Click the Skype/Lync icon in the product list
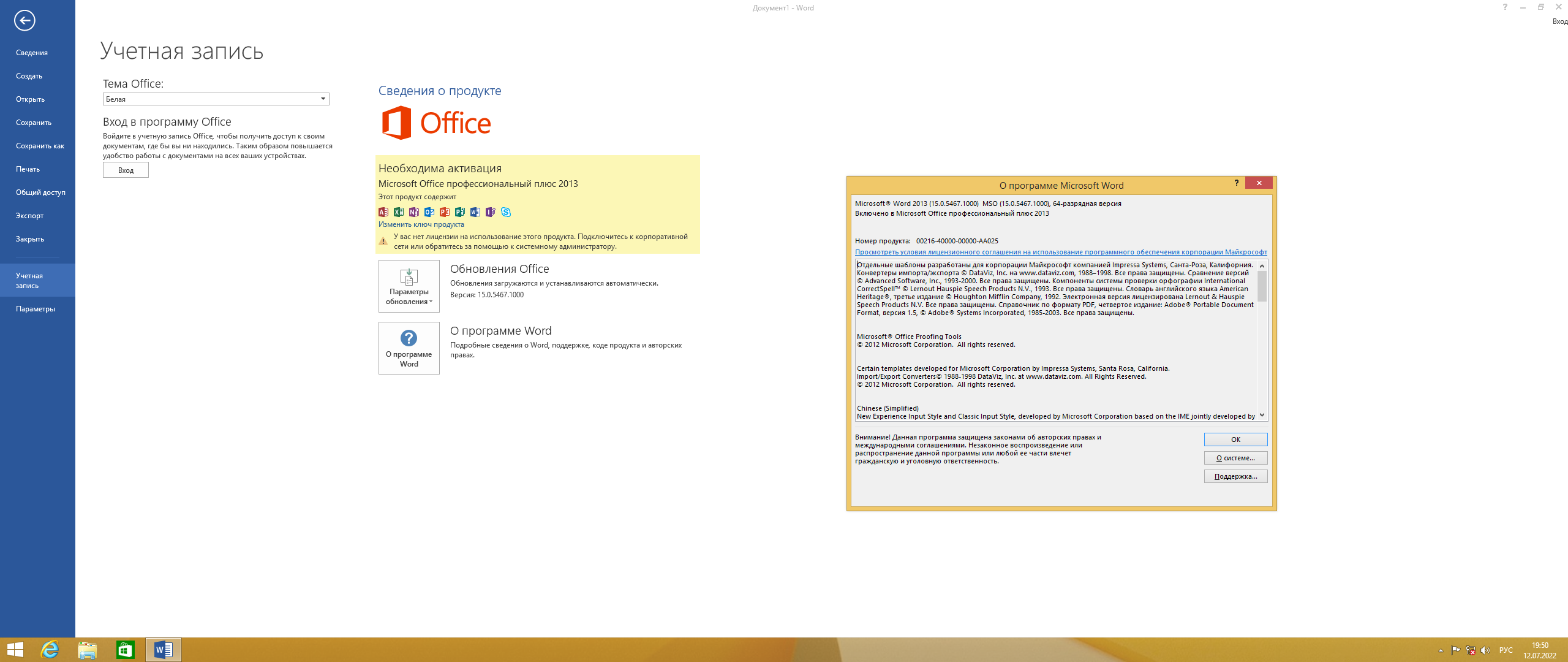The image size is (1568, 662). tap(506, 212)
